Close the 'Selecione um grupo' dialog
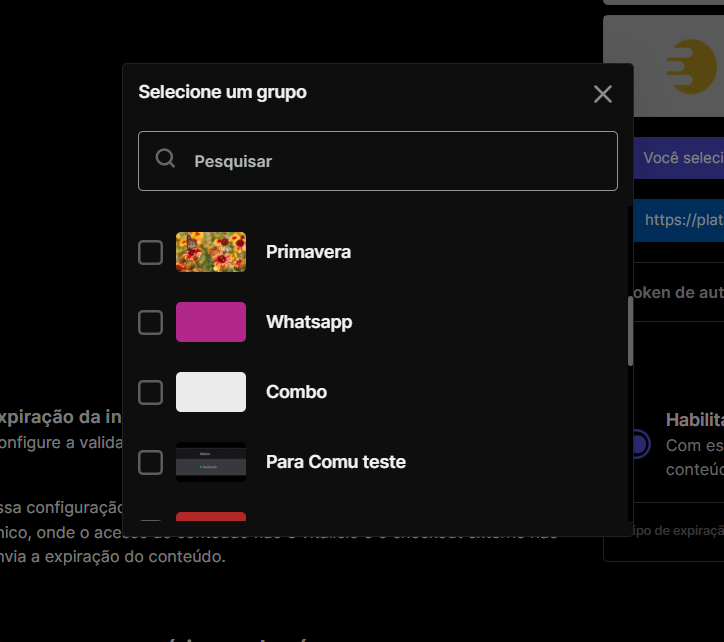This screenshot has height=642, width=724. (x=602, y=94)
